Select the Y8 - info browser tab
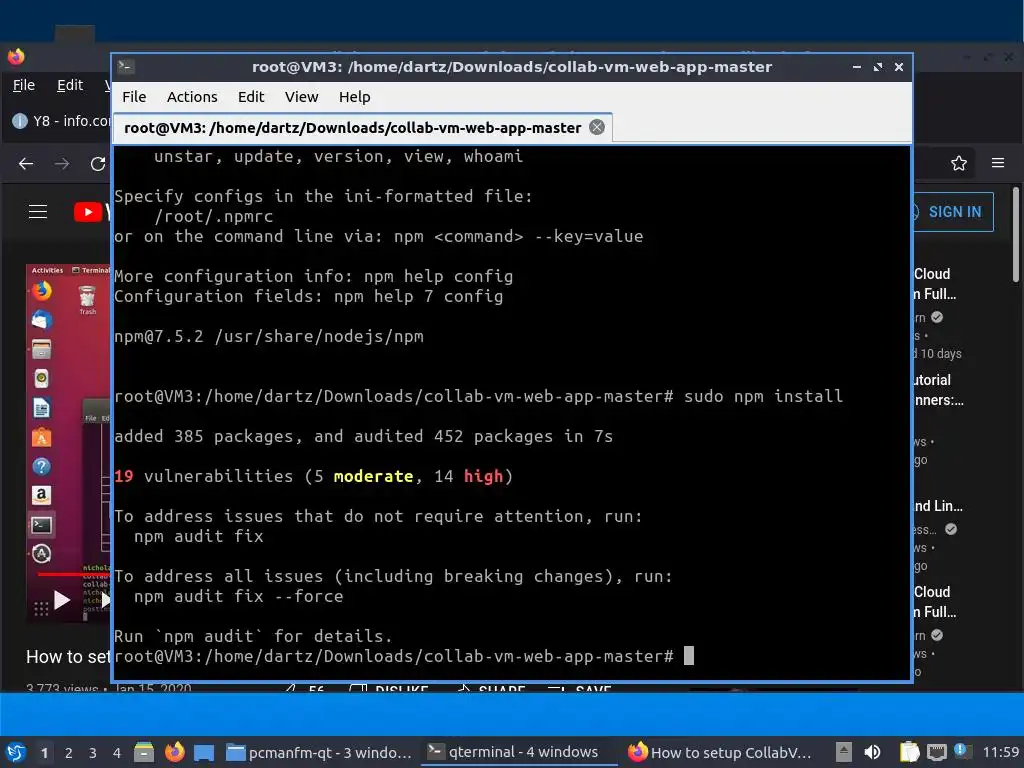Screen dimensions: 1024x768 coord(61,121)
